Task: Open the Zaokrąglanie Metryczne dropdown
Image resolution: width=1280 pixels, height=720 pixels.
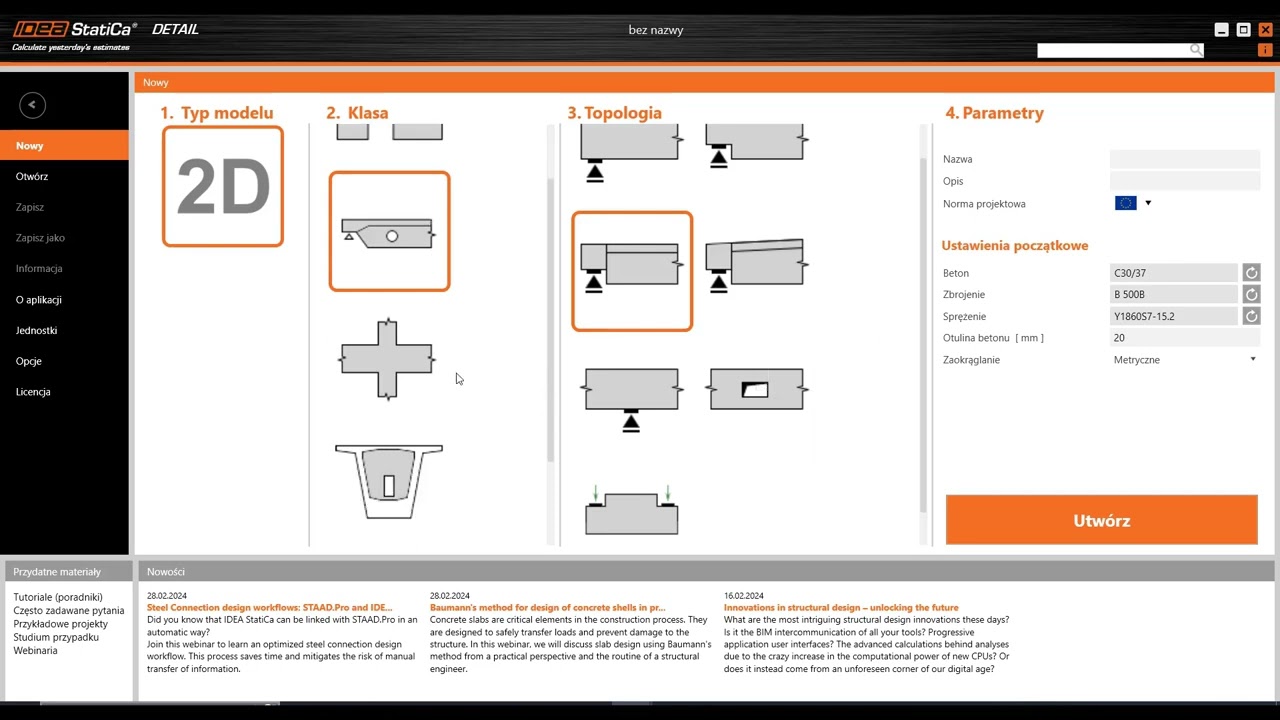Action: [1185, 360]
